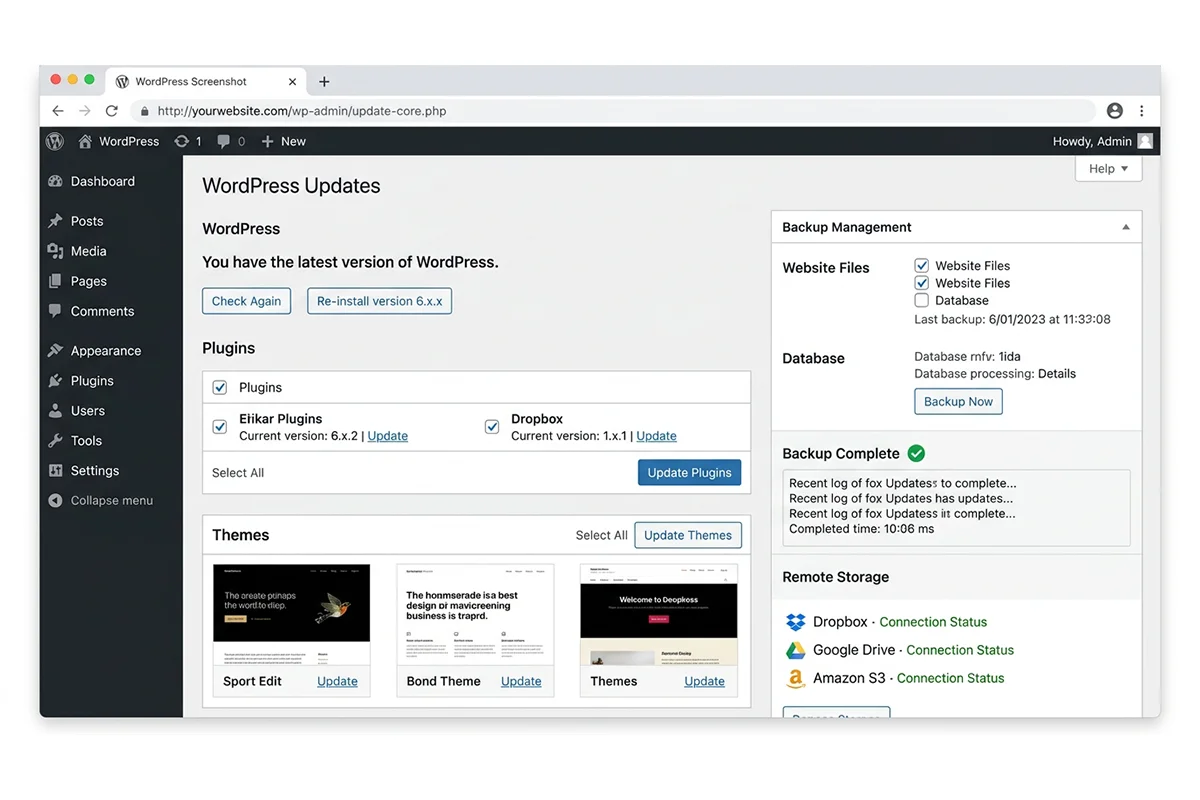This screenshot has height=800, width=1200.
Task: Click the Update Themes button
Action: click(x=688, y=535)
